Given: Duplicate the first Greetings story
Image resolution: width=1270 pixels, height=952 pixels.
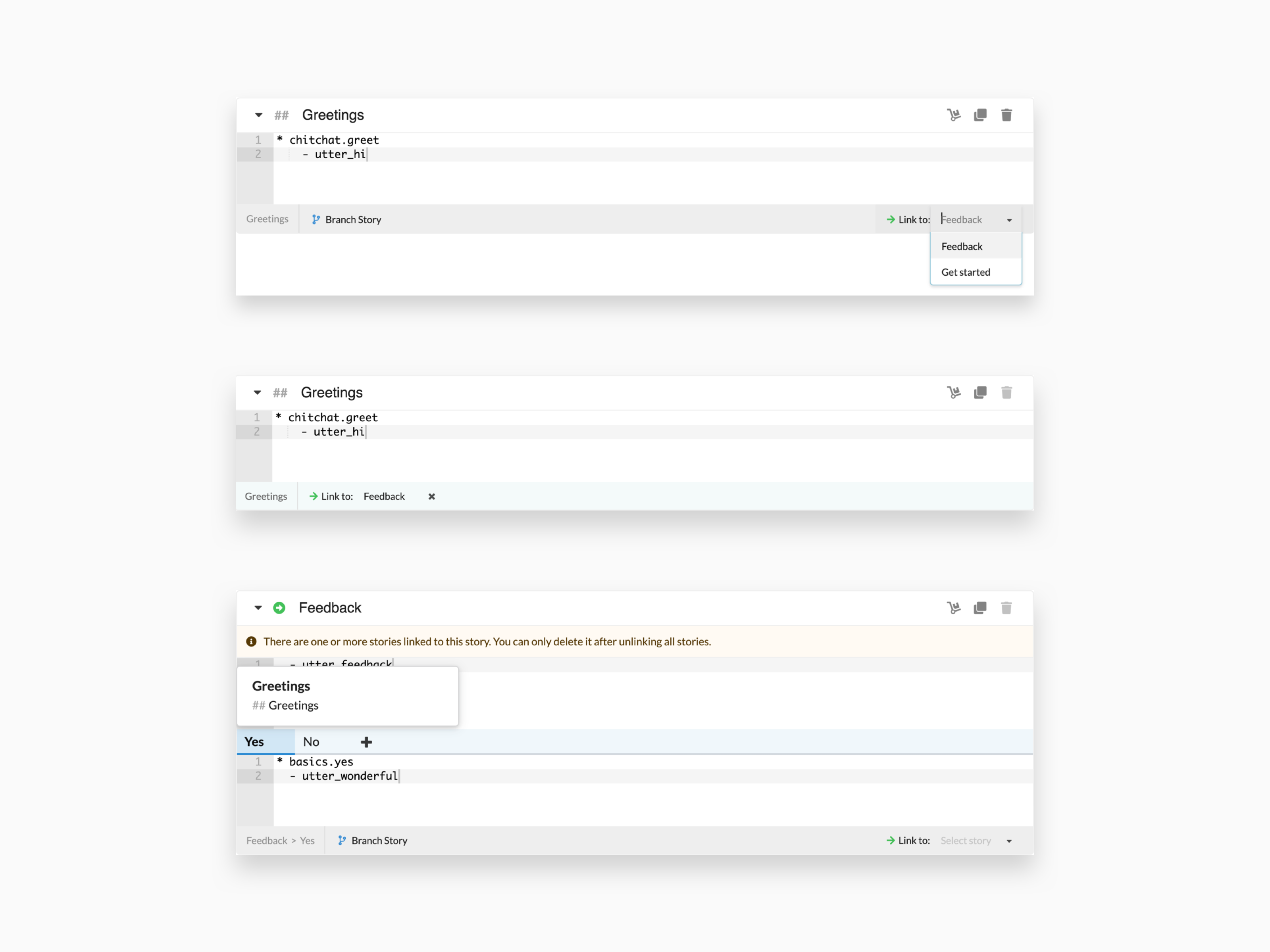Looking at the screenshot, I should tap(980, 115).
